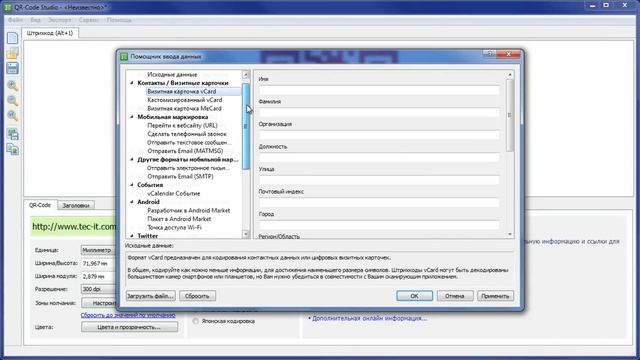
Task: Collapse the Android group
Action: tap(132, 202)
